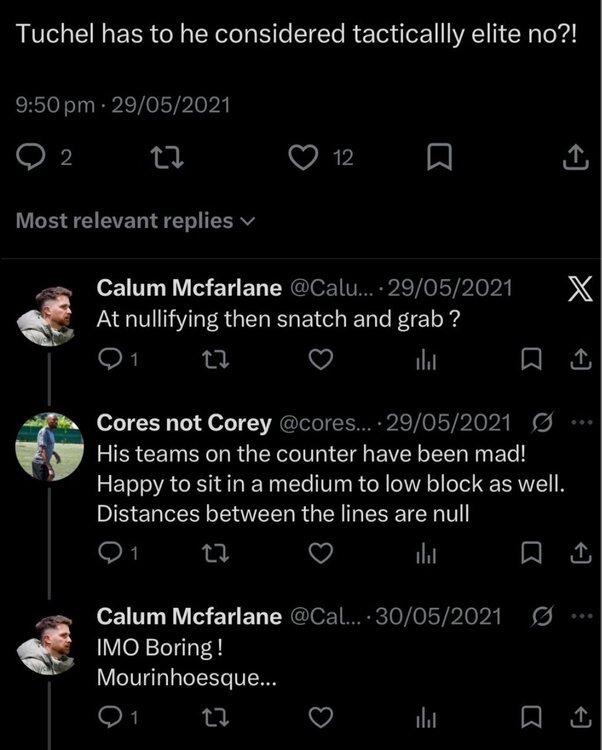Viewport: 602px width, 750px height.
Task: Like the 'At nullifying then snatch and grab' reply
Action: point(320,359)
